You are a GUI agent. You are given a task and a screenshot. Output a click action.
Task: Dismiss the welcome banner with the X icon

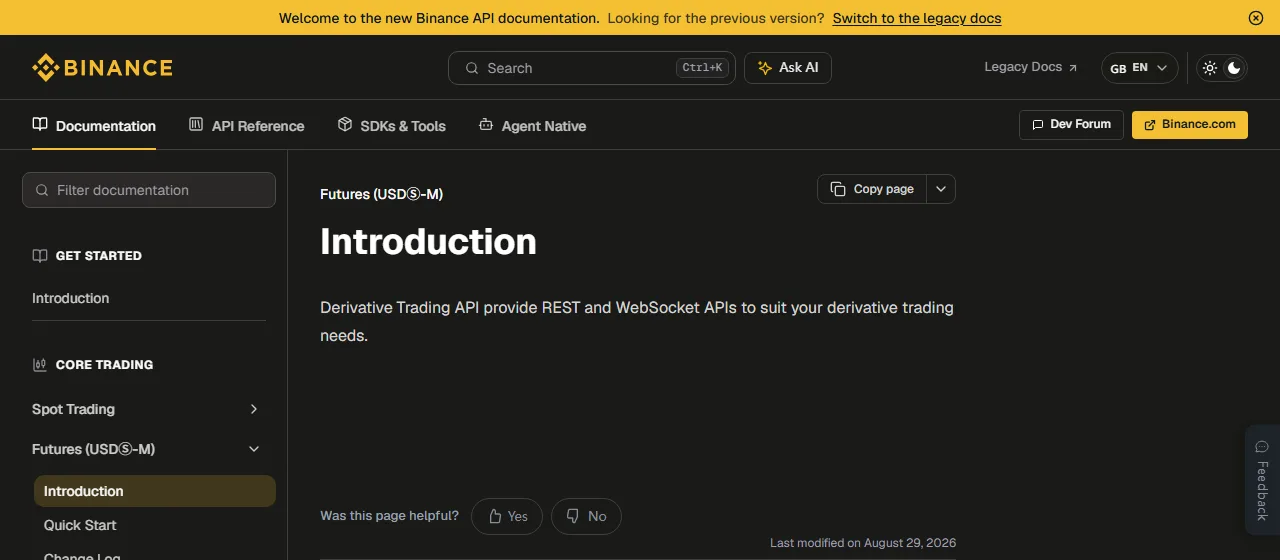pyautogui.click(x=1256, y=18)
